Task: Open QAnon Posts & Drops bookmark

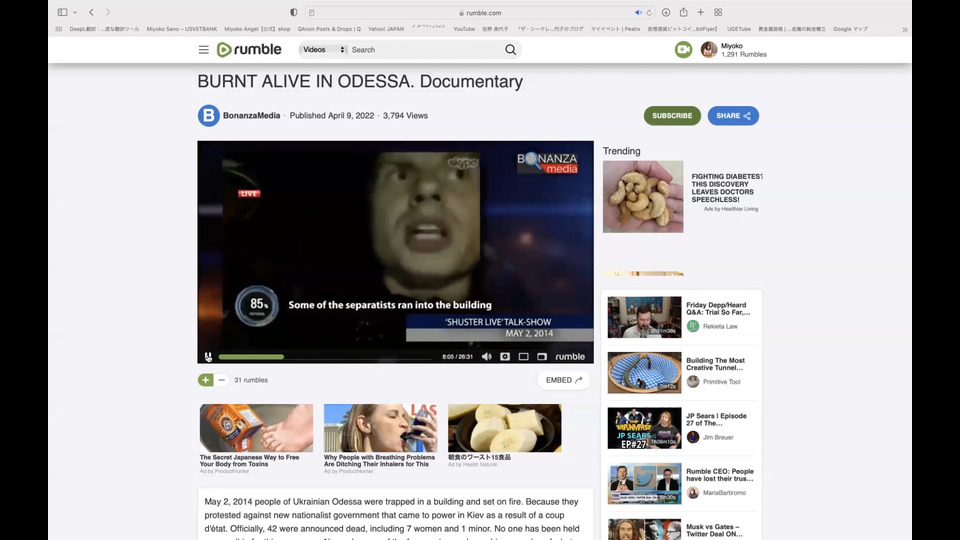Action: pyautogui.click(x=329, y=29)
